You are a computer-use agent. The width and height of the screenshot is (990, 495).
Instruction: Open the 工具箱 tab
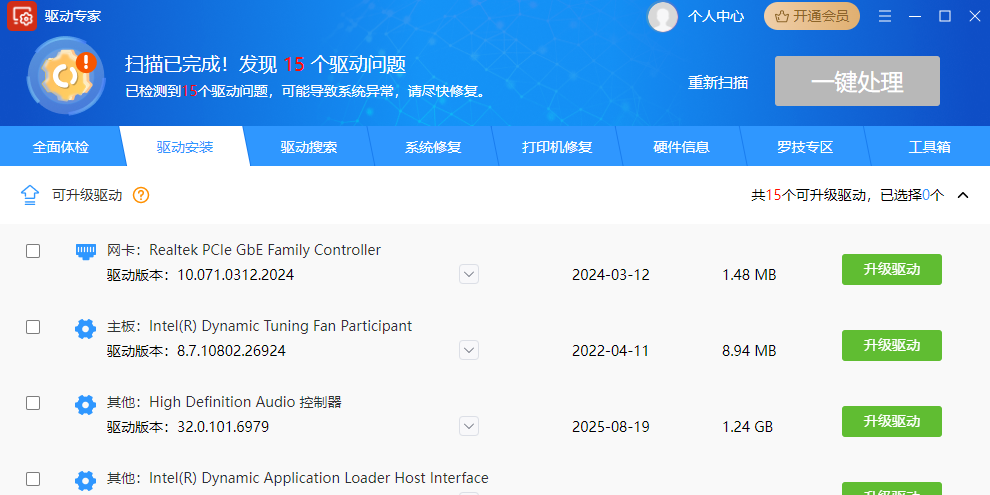coord(929,147)
